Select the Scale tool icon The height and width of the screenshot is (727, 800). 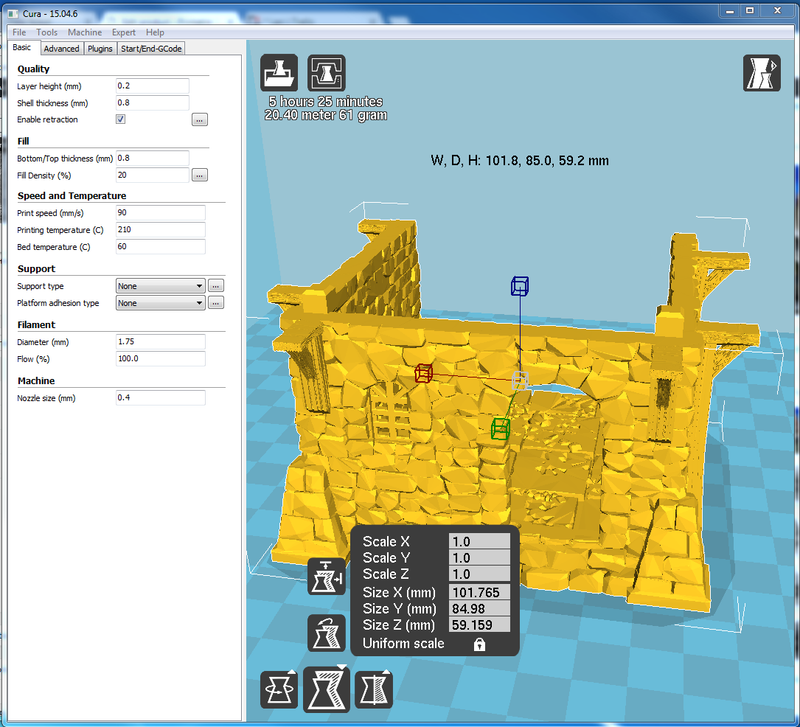click(327, 689)
